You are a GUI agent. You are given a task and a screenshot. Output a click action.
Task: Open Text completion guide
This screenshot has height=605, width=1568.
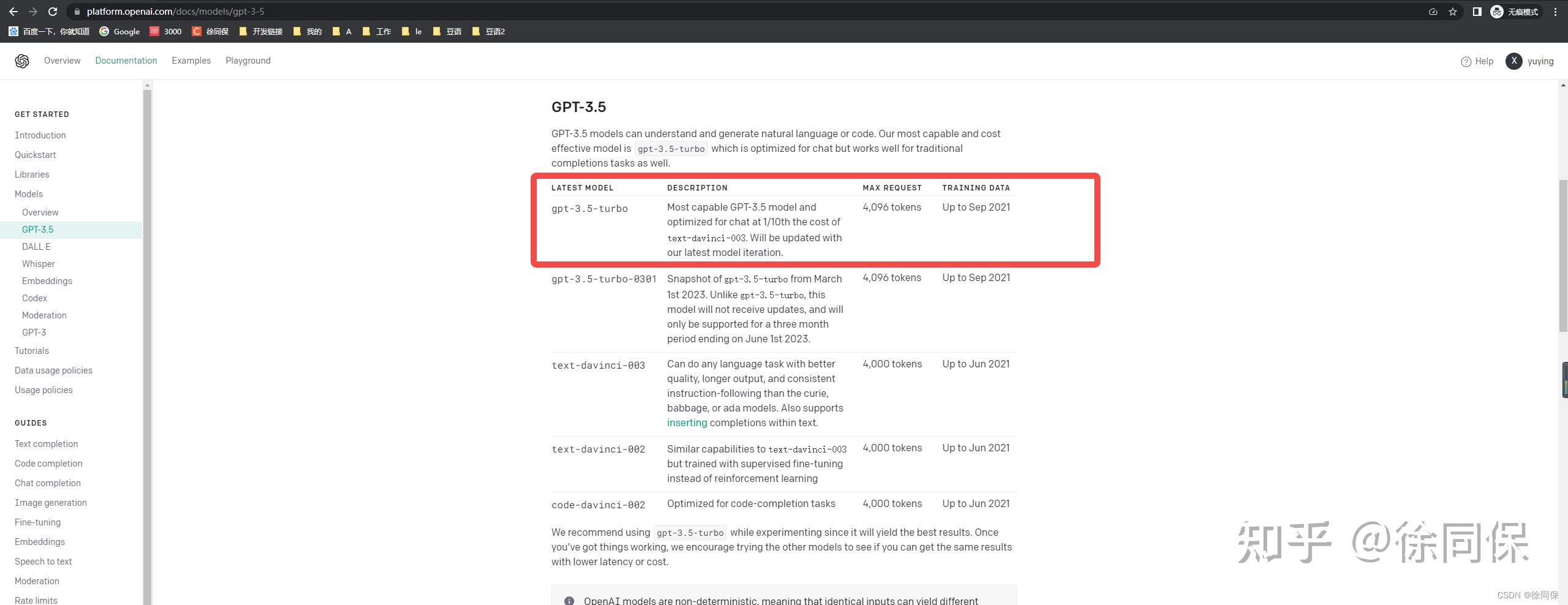pos(47,444)
